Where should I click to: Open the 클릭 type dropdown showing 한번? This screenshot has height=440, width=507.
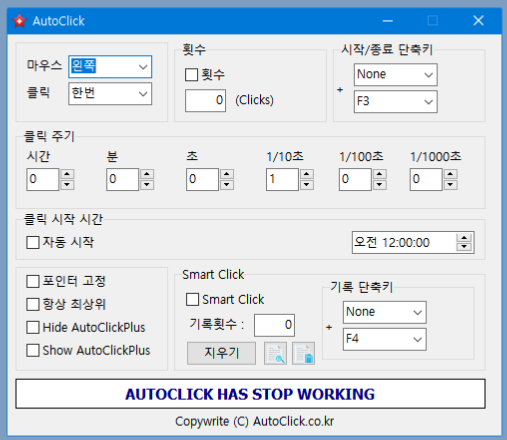110,94
